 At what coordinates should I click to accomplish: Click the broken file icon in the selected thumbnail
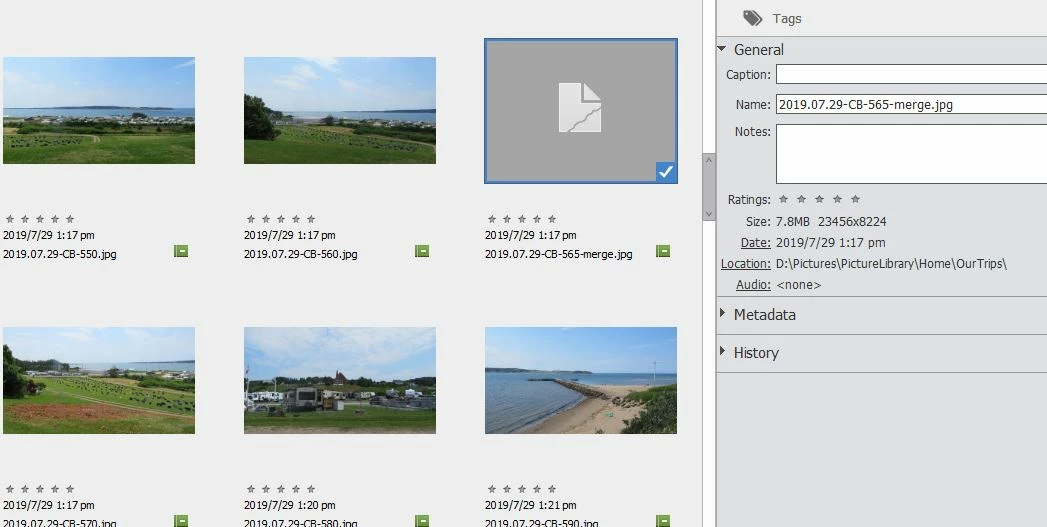click(x=580, y=108)
